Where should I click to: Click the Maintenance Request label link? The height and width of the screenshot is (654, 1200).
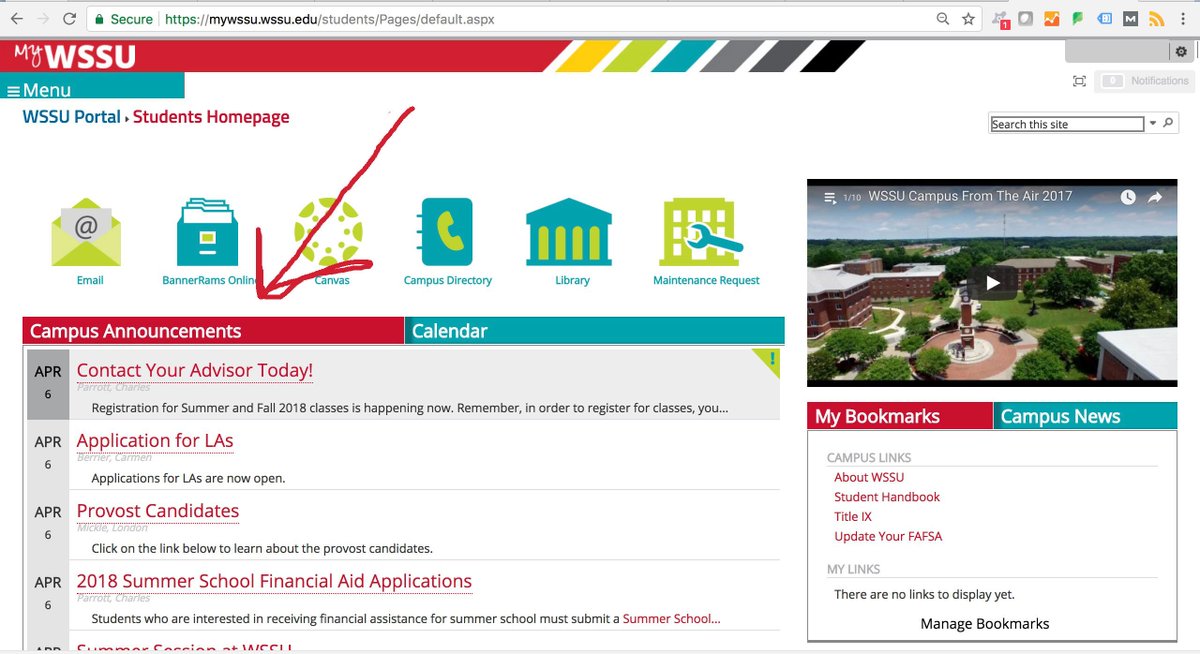[706, 281]
